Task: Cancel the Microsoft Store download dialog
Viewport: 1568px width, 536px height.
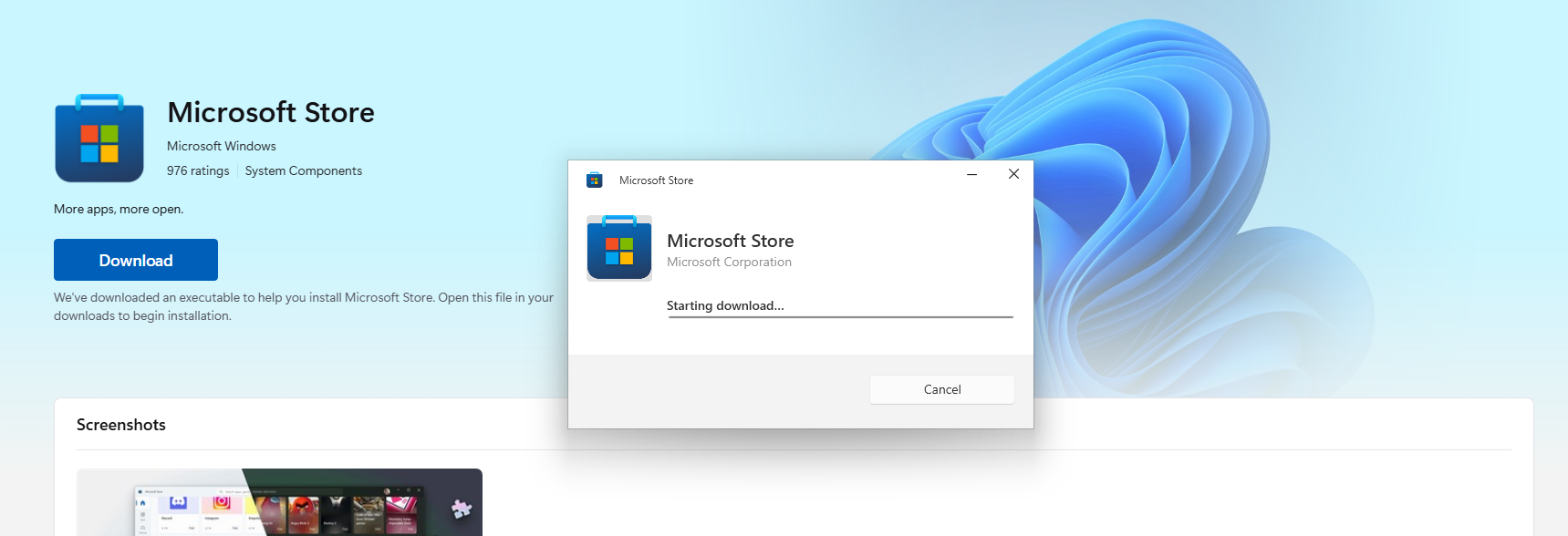Action: [942, 389]
